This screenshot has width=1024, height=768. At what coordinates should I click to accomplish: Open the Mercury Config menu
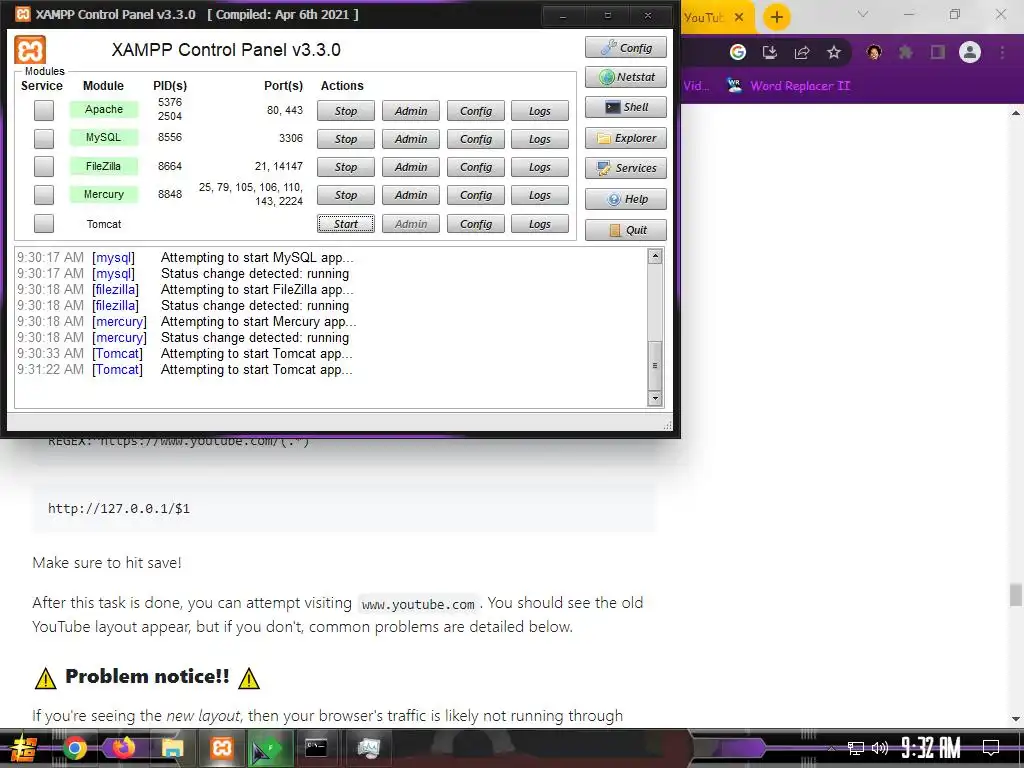(x=475, y=195)
